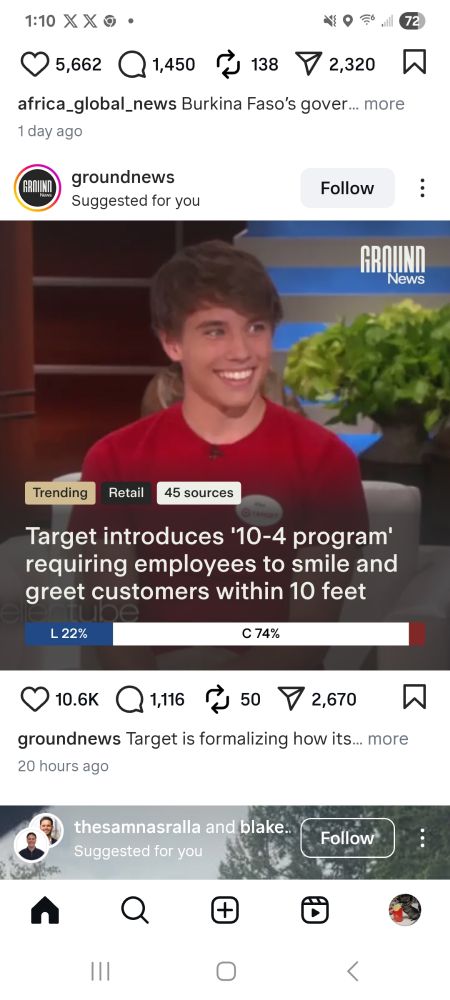Open the Reels tab
This screenshot has width=450, height=1000.
point(315,910)
